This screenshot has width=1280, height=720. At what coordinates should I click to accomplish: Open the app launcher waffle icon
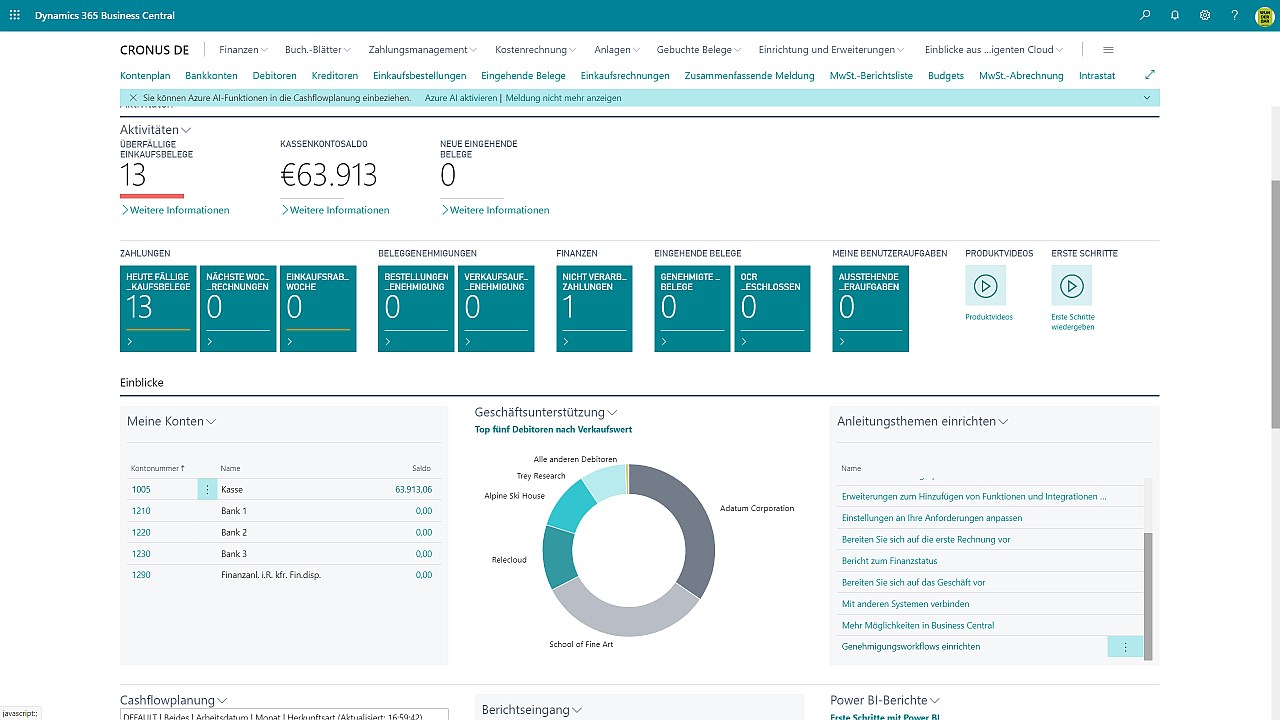click(x=14, y=15)
